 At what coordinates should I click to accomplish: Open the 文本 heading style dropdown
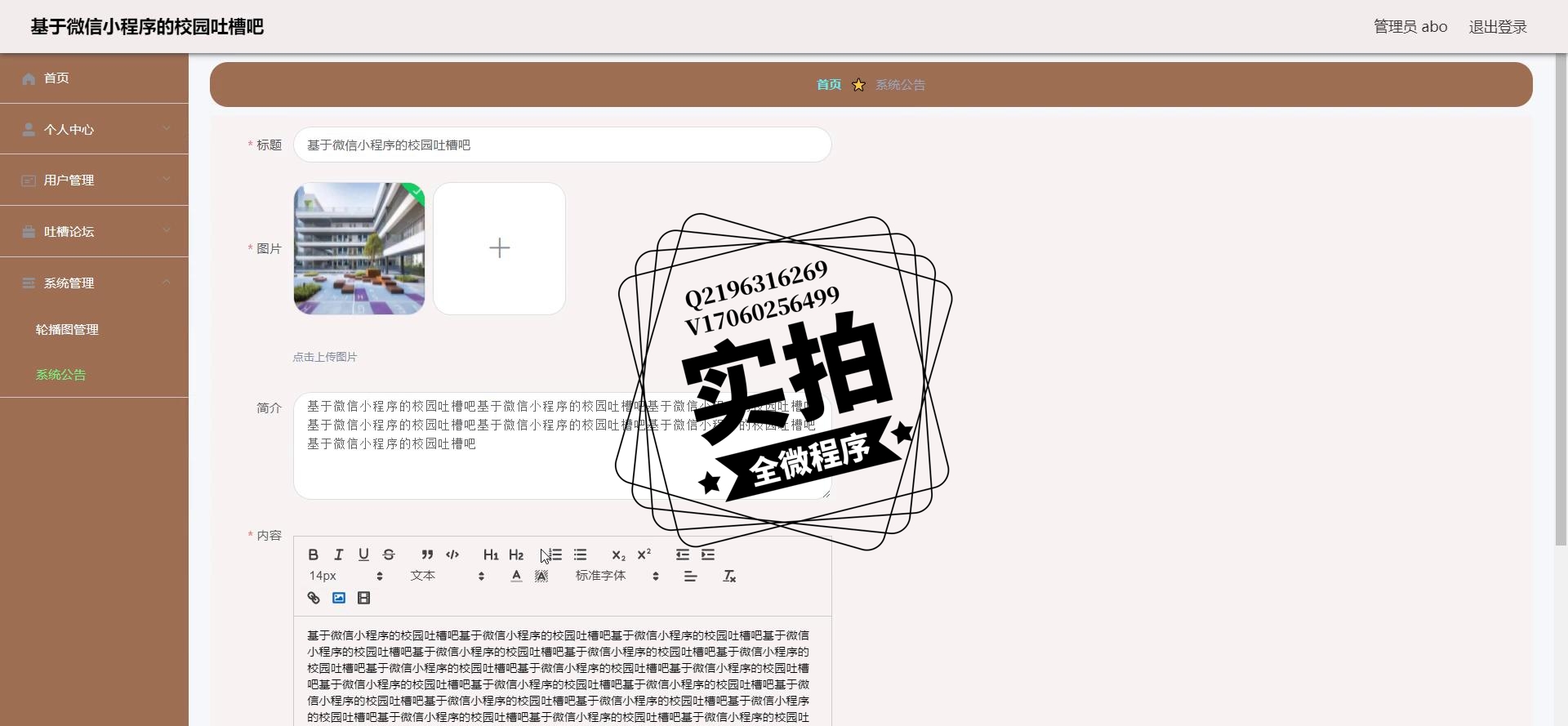tap(448, 576)
